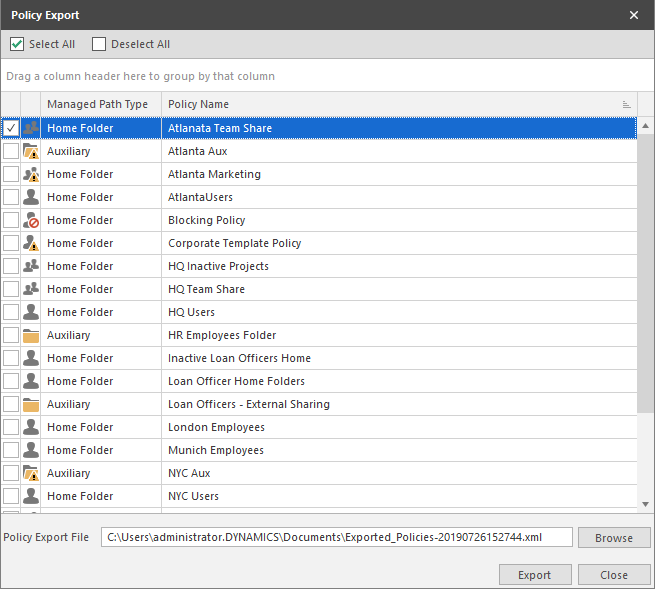Click the Atlanta Aux folder warning icon
This screenshot has width=655, height=589.
click(30, 151)
